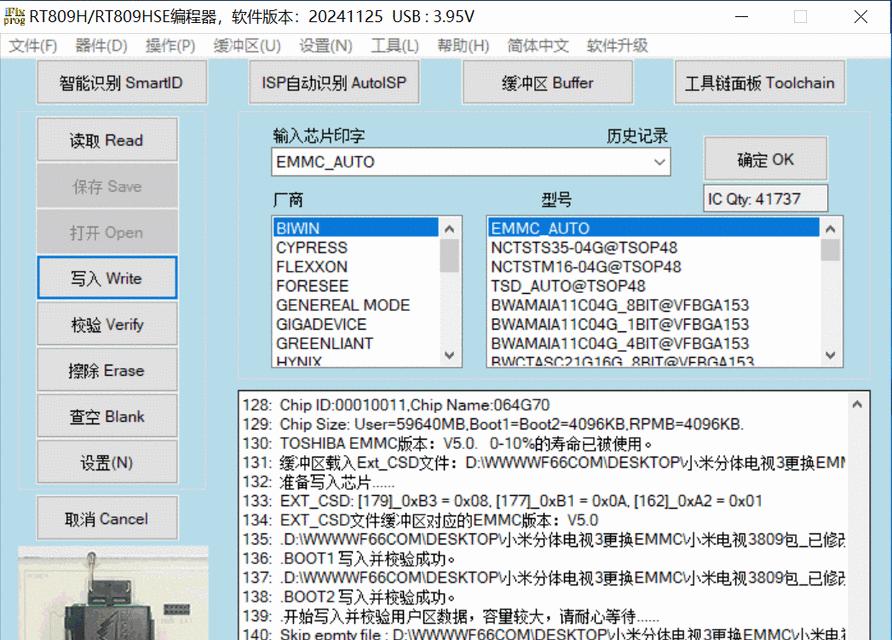Click the manufacturer list scrollbar thumb
Image resolution: width=892 pixels, height=640 pixels.
point(449,256)
